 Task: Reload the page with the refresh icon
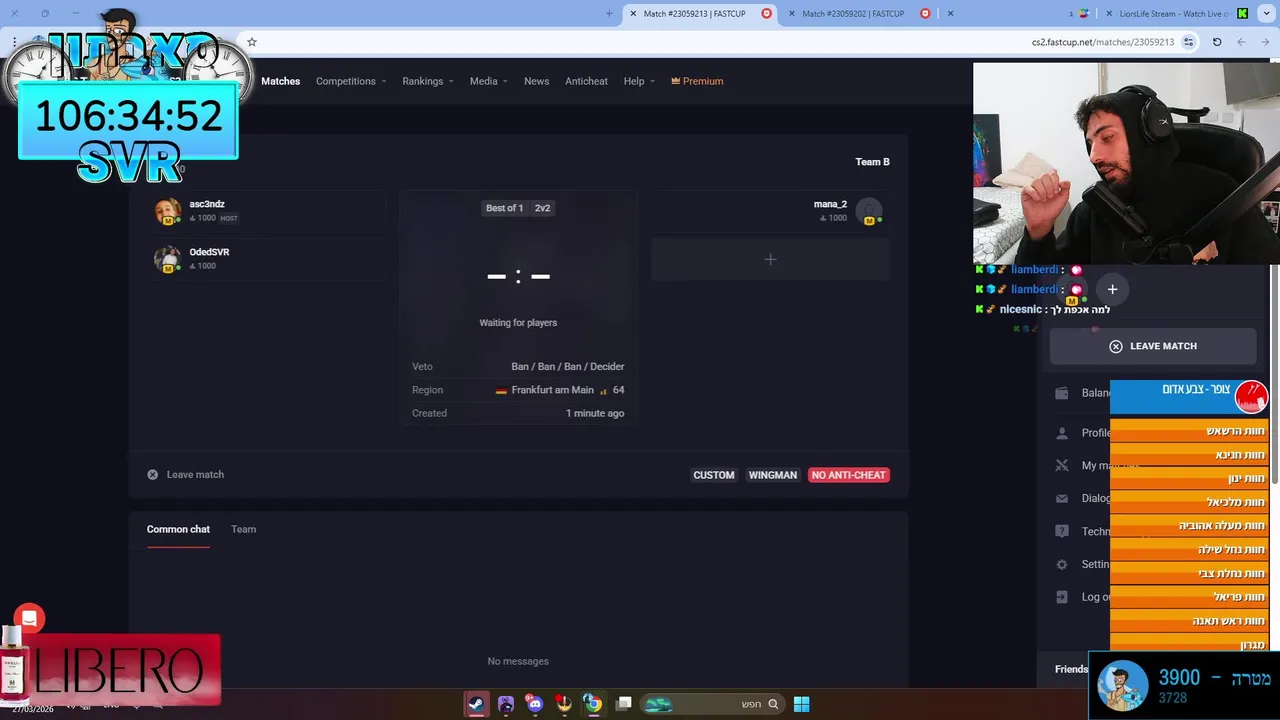pos(1217,42)
